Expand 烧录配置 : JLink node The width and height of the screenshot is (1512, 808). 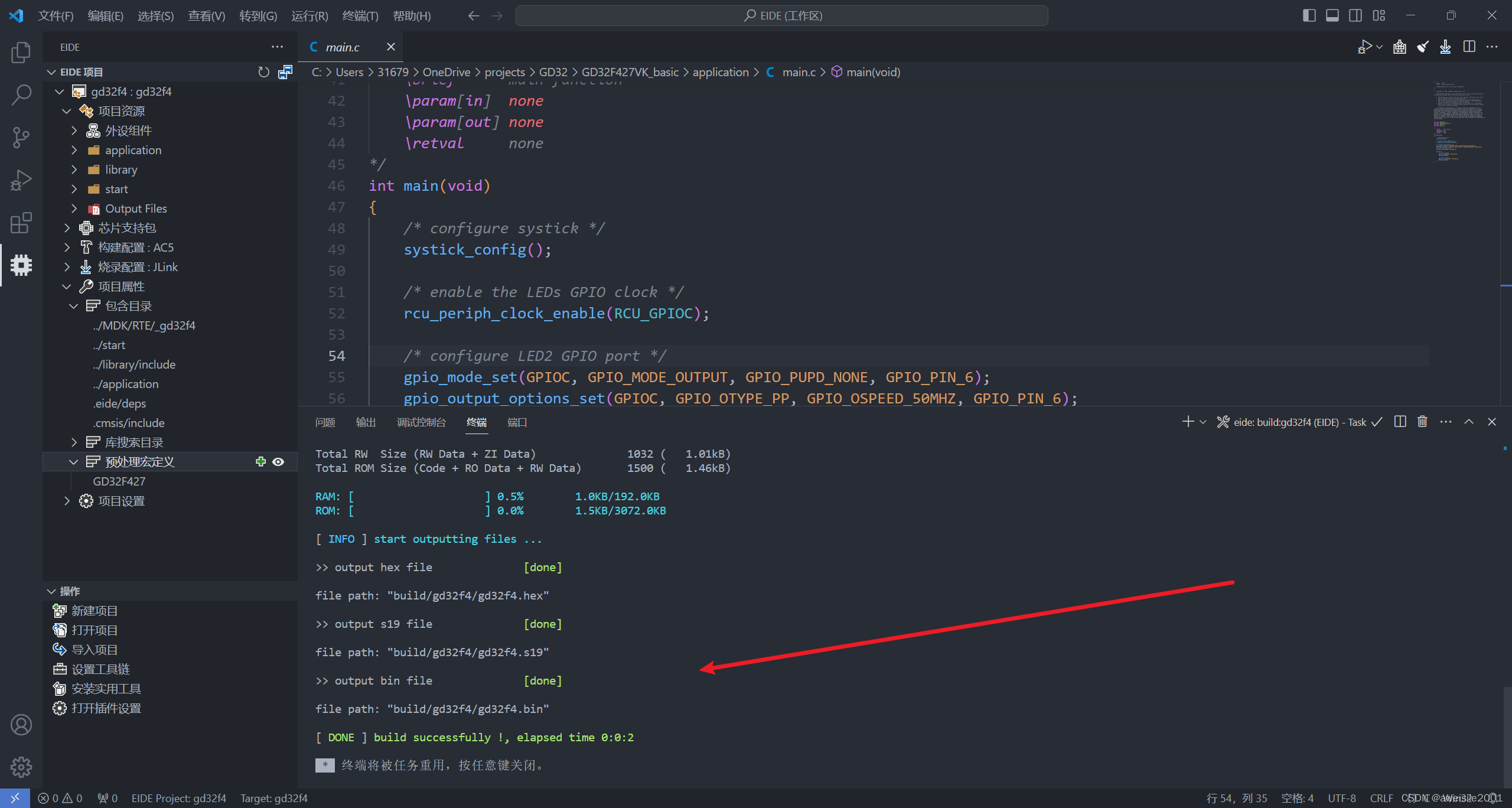point(67,267)
